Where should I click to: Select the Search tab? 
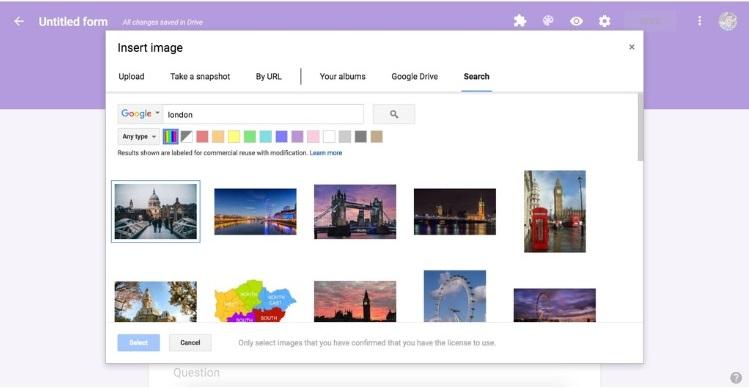coord(476,76)
